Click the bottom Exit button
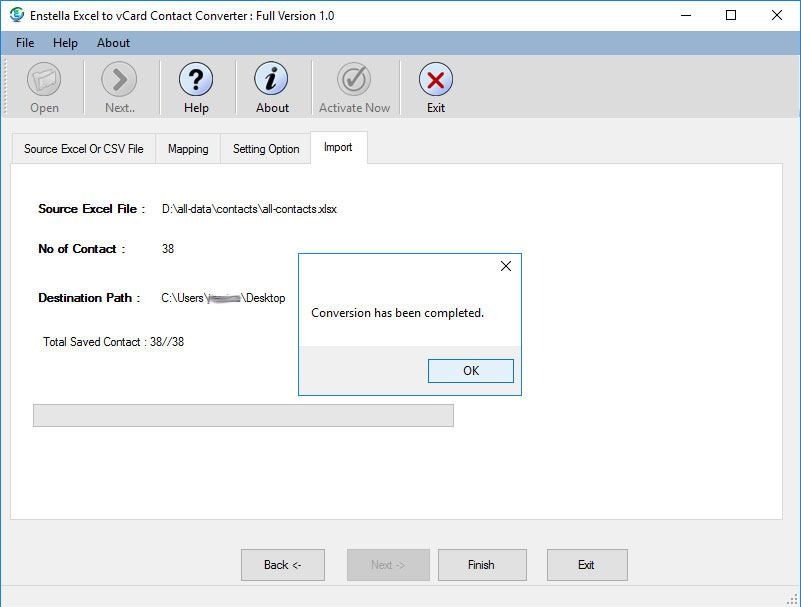The height and width of the screenshot is (607, 801). tap(586, 565)
